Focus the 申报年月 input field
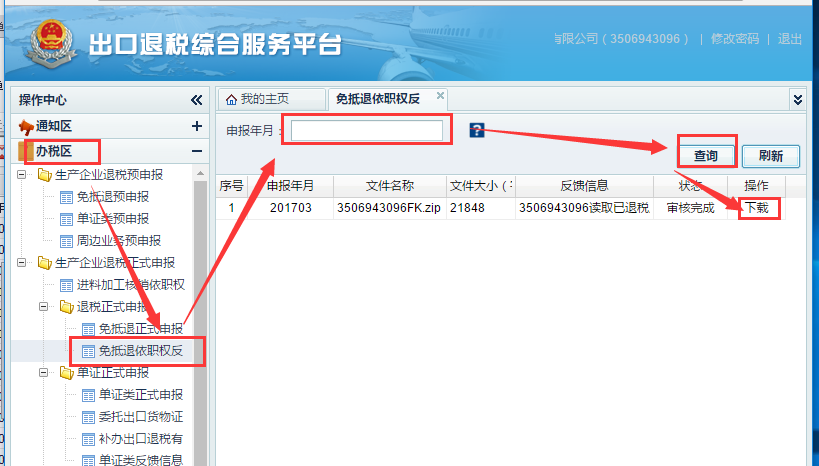The width and height of the screenshot is (819, 466). coord(366,131)
